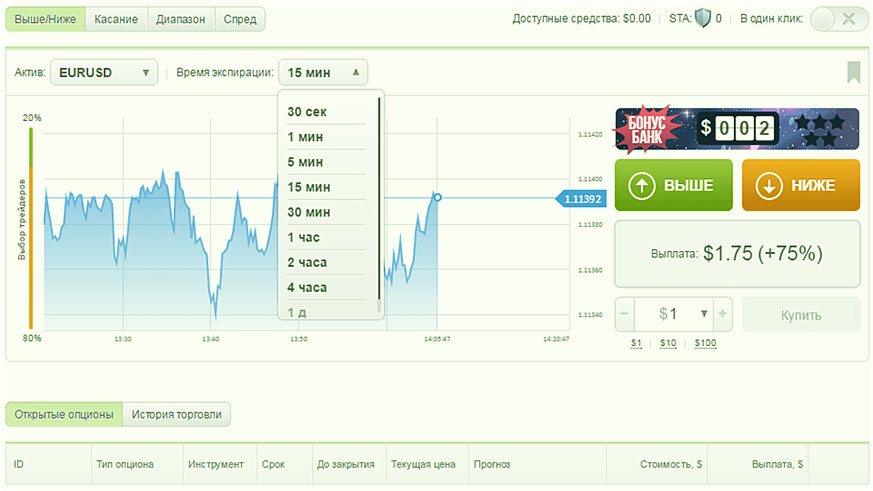Collapse the expiration time dropdown

point(323,72)
